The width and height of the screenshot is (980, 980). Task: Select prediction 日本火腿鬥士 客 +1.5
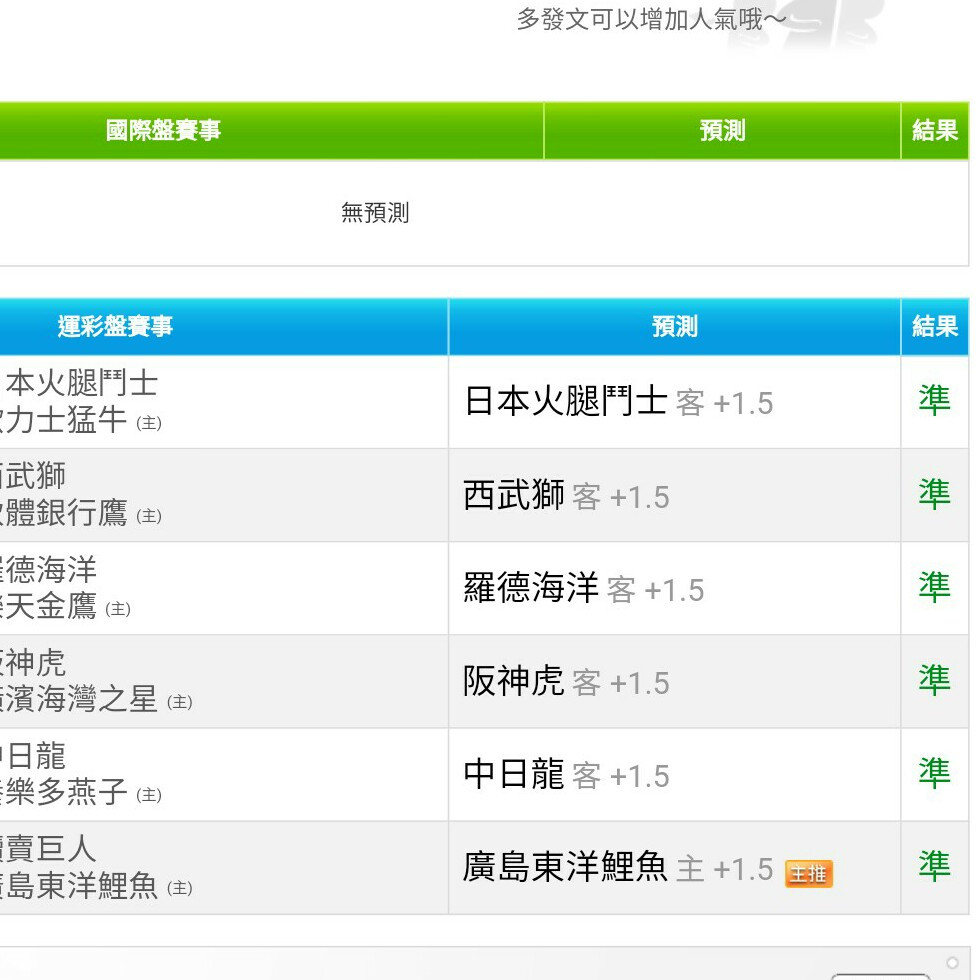pos(619,401)
